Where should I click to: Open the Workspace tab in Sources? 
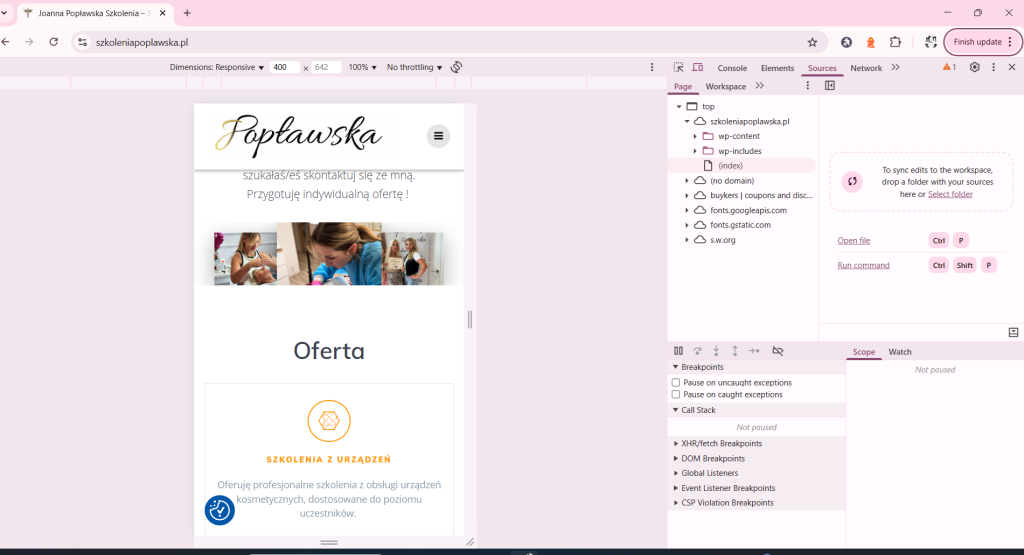(x=726, y=86)
